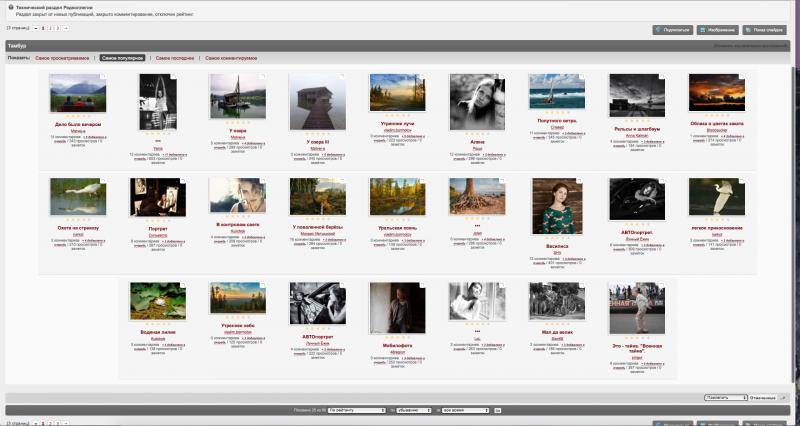Viewport: 800px width, 426px height.
Task: Select the 'Самое популярное' filter tab
Action: pos(122,58)
